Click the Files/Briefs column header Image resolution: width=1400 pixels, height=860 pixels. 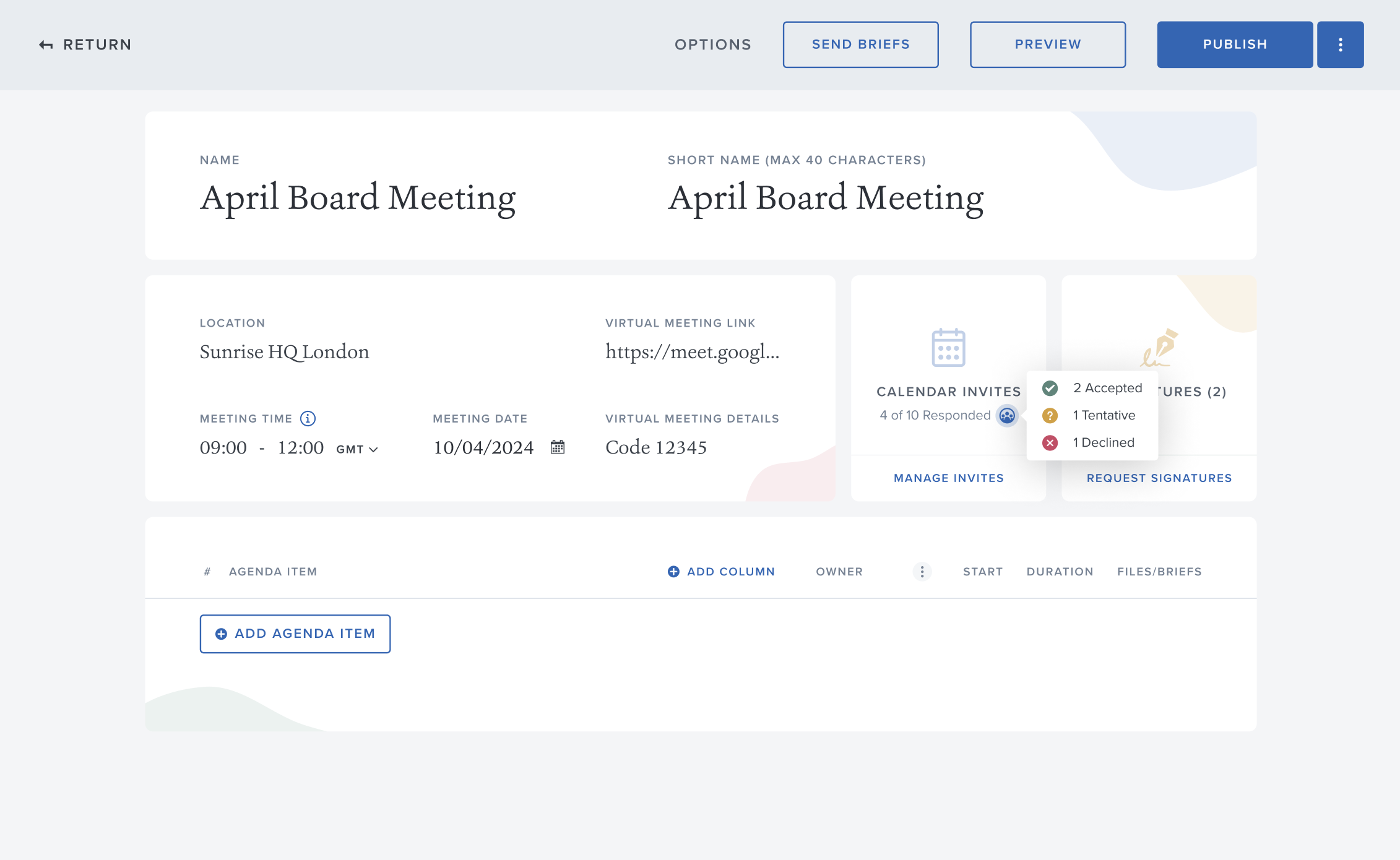(1159, 572)
